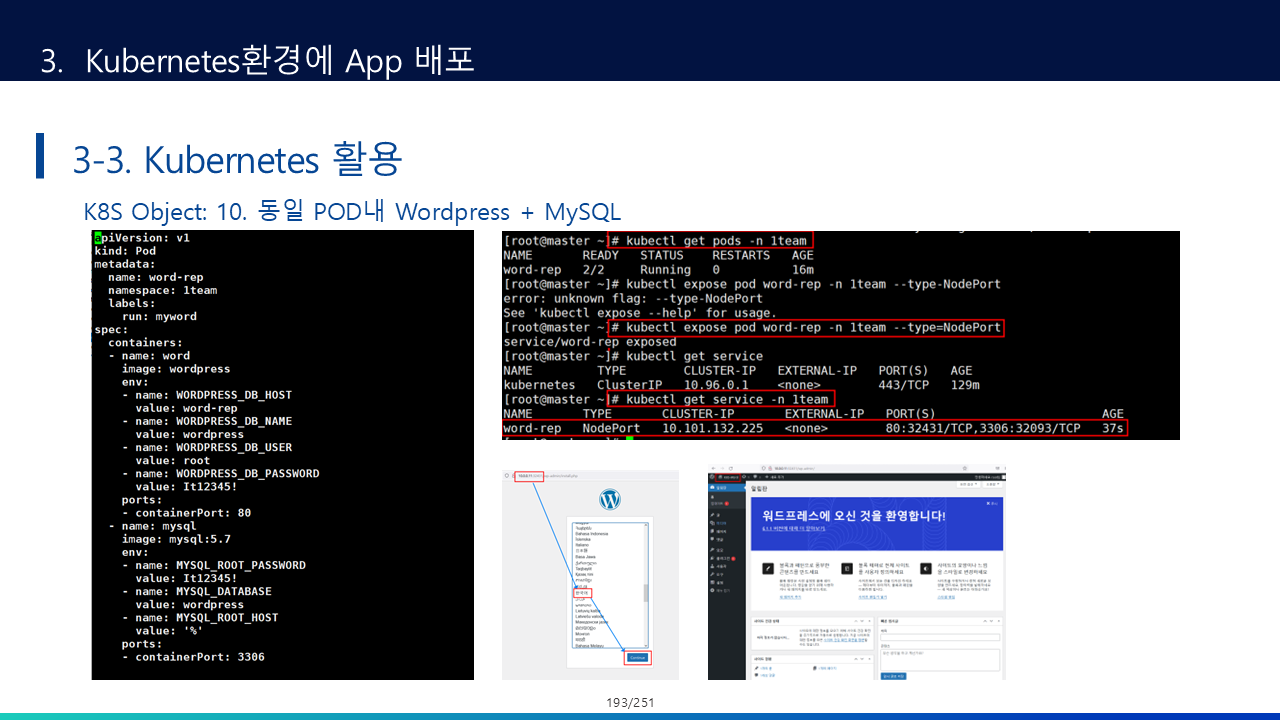Viewport: 1280px width, 720px height.
Task: Select Italiano in language list
Action: (x=582, y=545)
